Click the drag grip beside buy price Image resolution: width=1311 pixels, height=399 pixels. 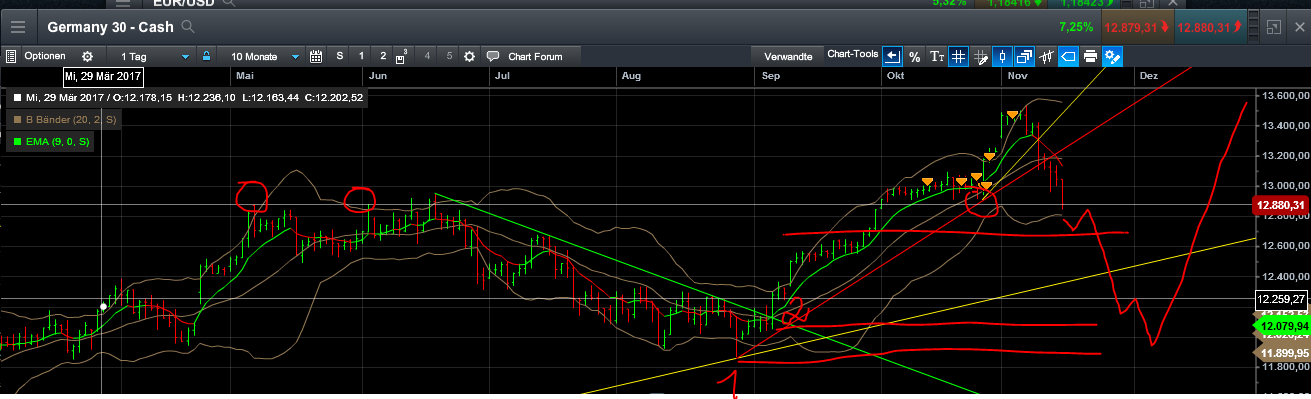[1253, 27]
